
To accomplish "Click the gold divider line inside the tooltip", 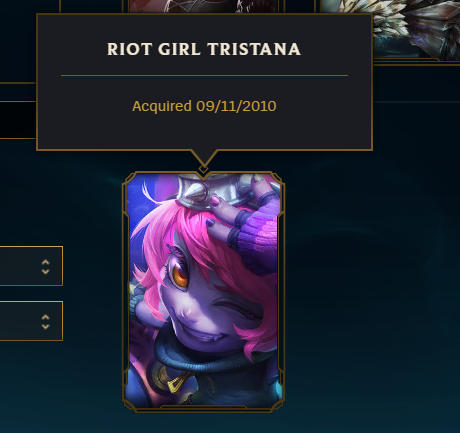I will 204,76.
